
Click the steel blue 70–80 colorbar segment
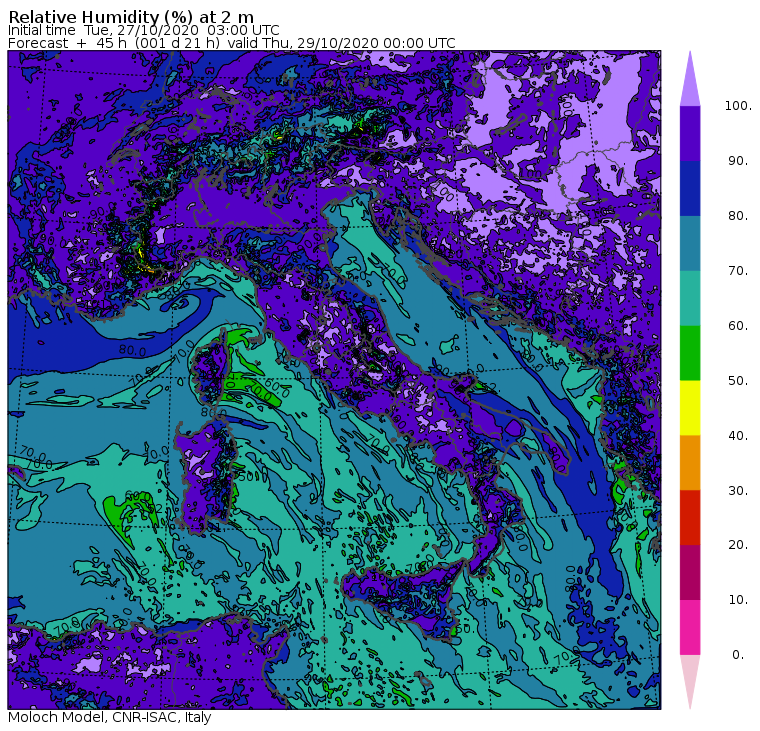tap(690, 243)
